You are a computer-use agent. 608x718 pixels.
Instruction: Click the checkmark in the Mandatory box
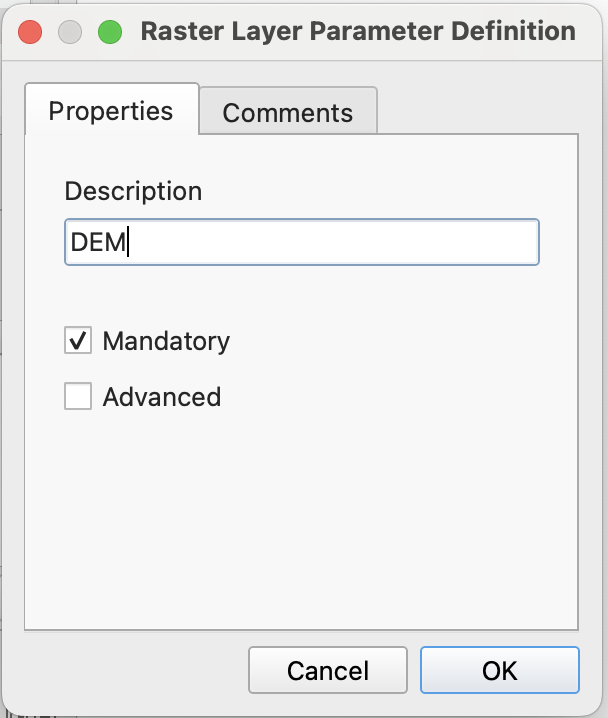[x=78, y=341]
